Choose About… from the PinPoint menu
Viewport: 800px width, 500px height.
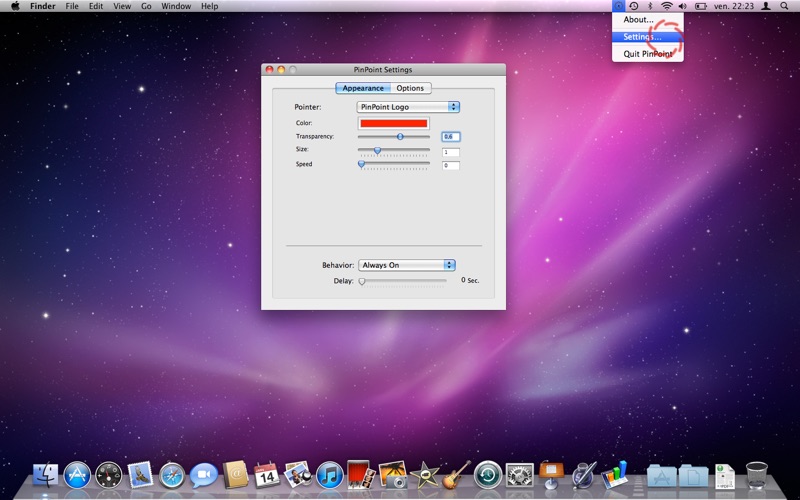[638, 19]
